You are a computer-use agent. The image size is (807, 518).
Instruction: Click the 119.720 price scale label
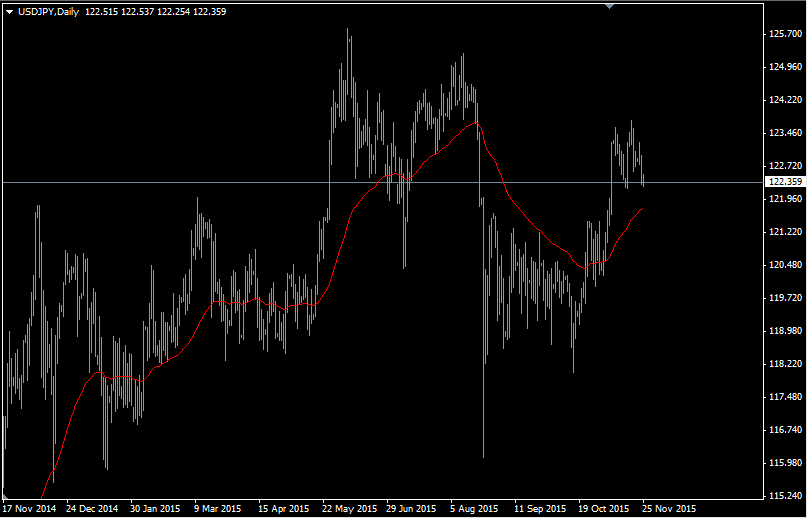[784, 298]
